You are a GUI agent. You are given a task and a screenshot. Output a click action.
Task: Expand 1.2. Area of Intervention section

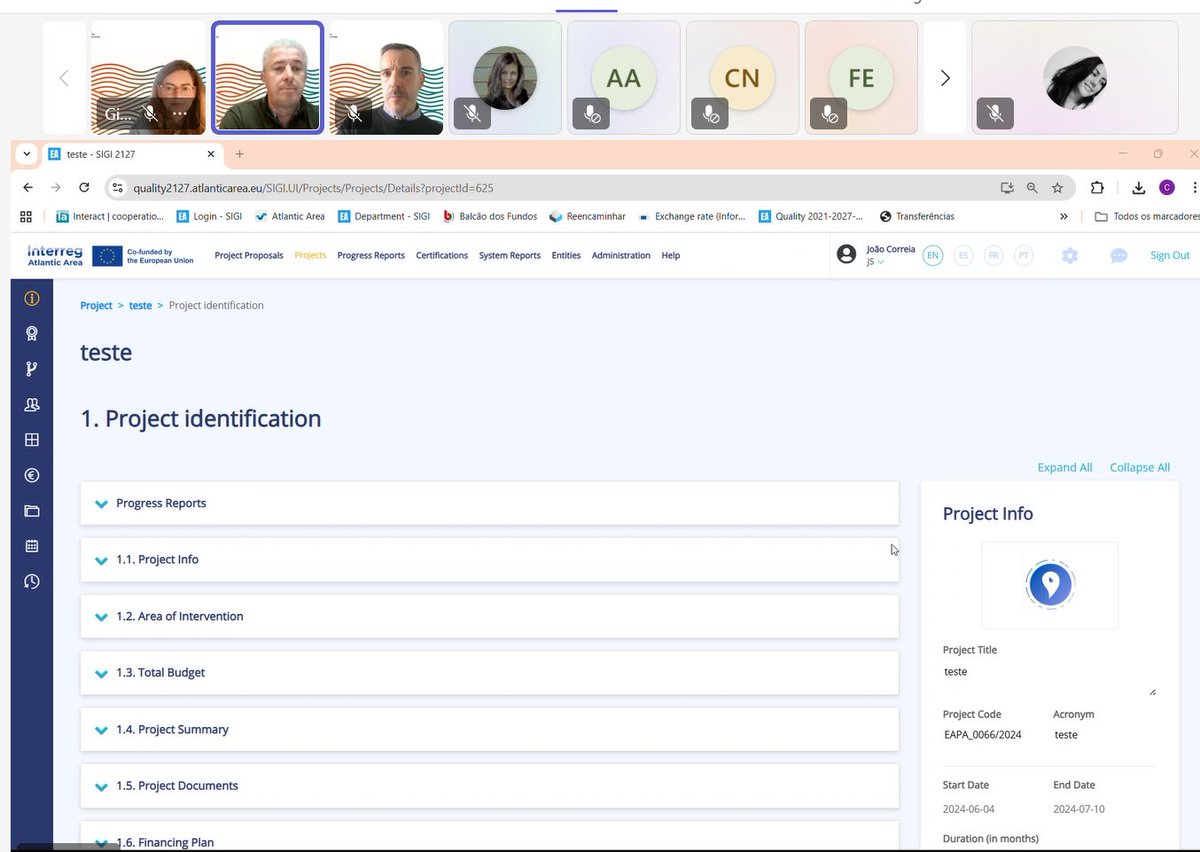pos(490,616)
